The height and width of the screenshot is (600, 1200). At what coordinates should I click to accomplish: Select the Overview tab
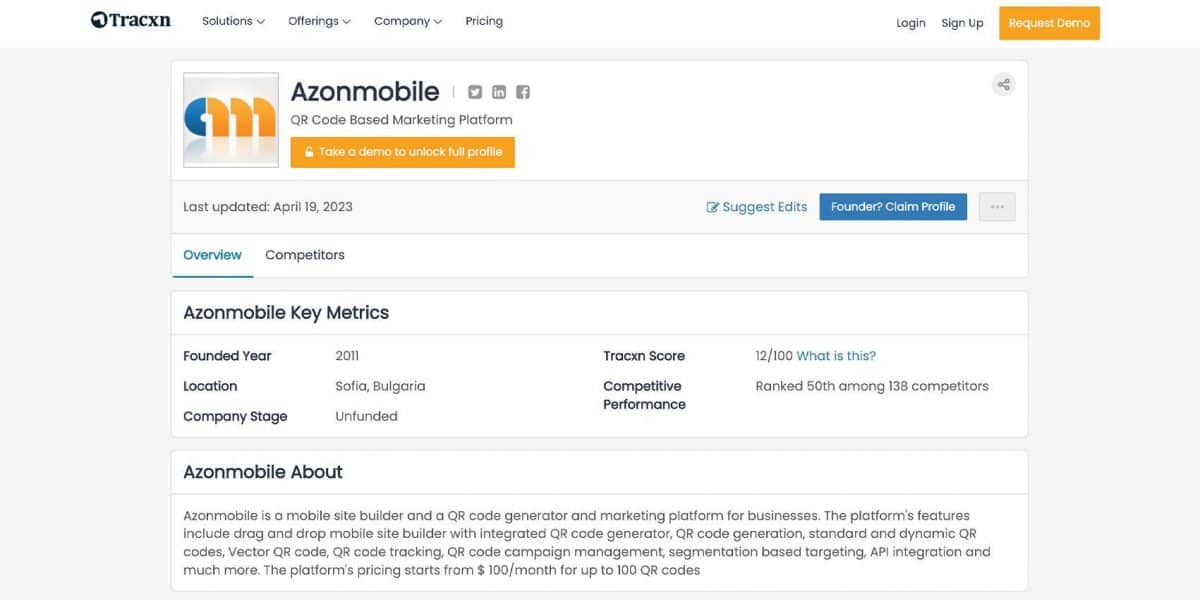pyautogui.click(x=212, y=255)
